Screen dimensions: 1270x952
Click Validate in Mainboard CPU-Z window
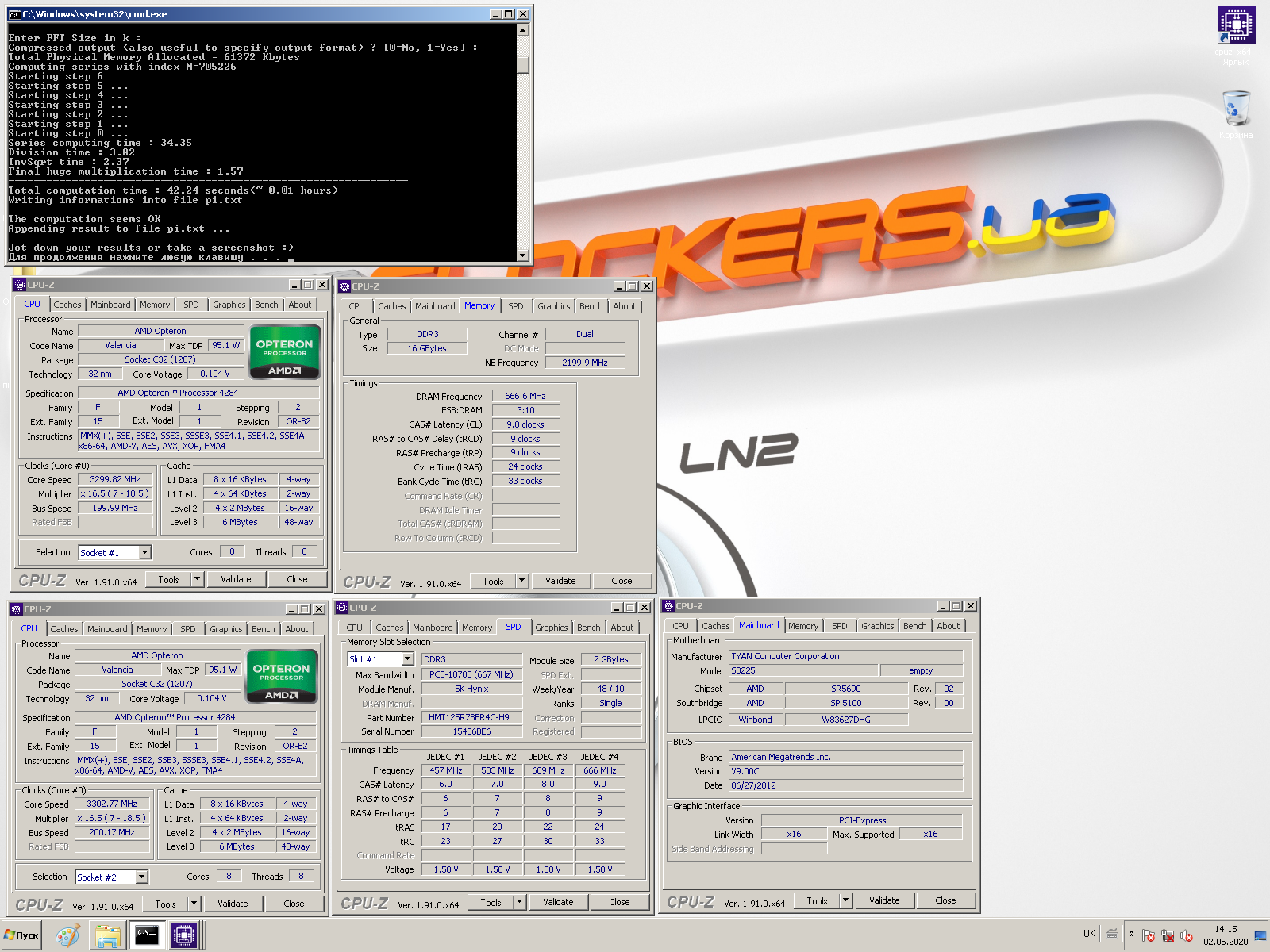click(x=884, y=900)
